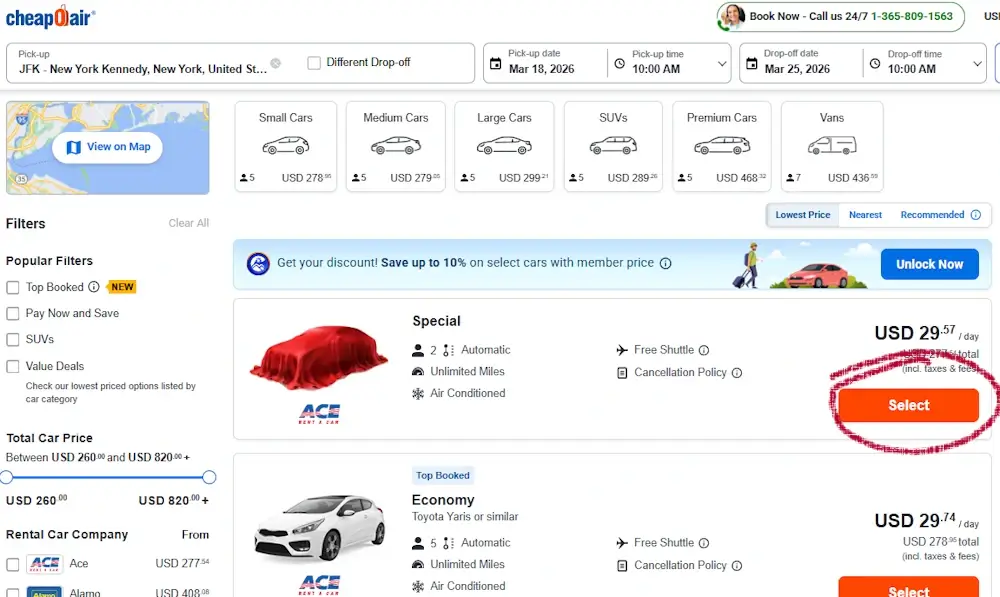Click the Economy car transmission icon
This screenshot has width=1000, height=597.
[x=449, y=543]
